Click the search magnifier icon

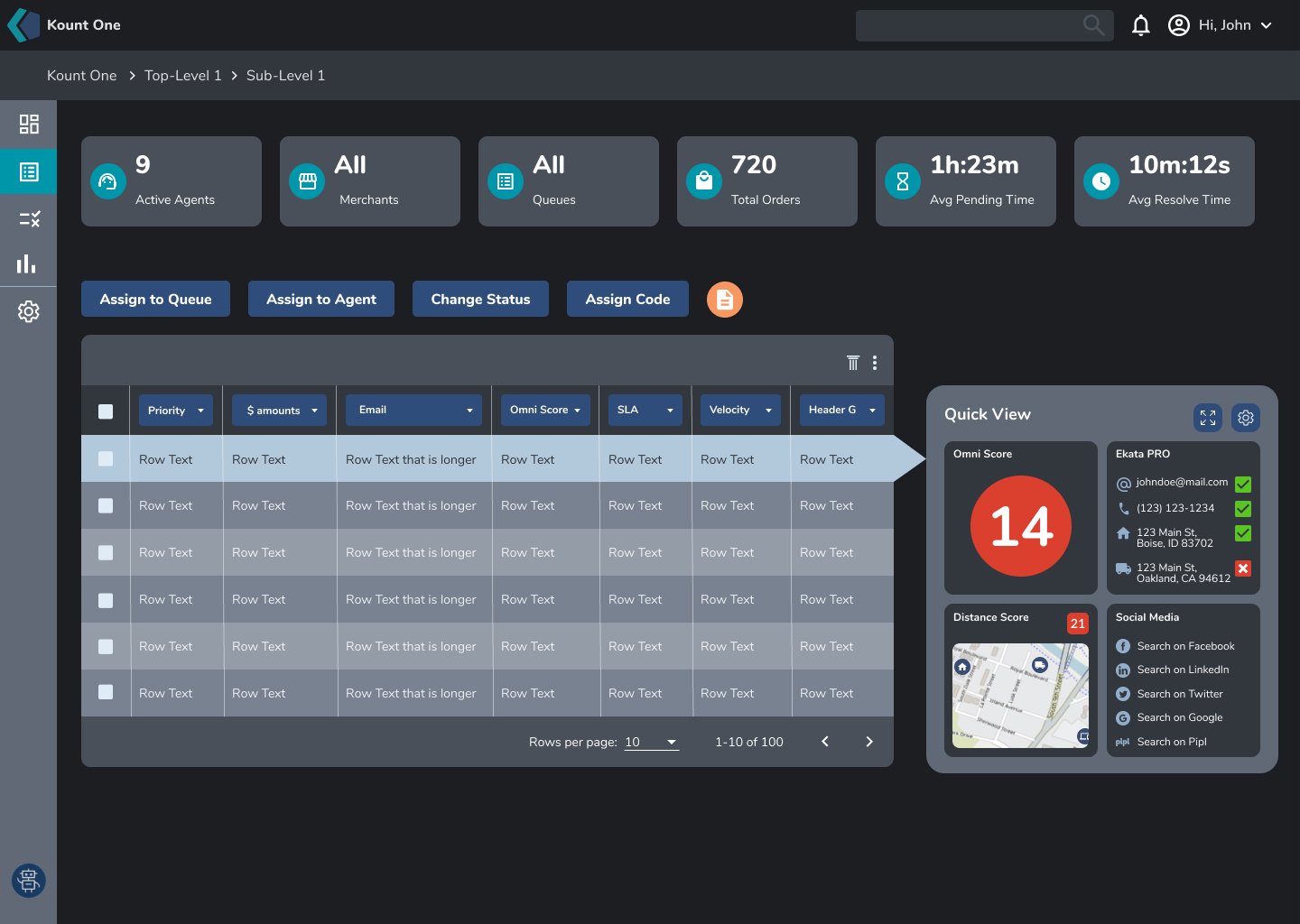(1093, 25)
